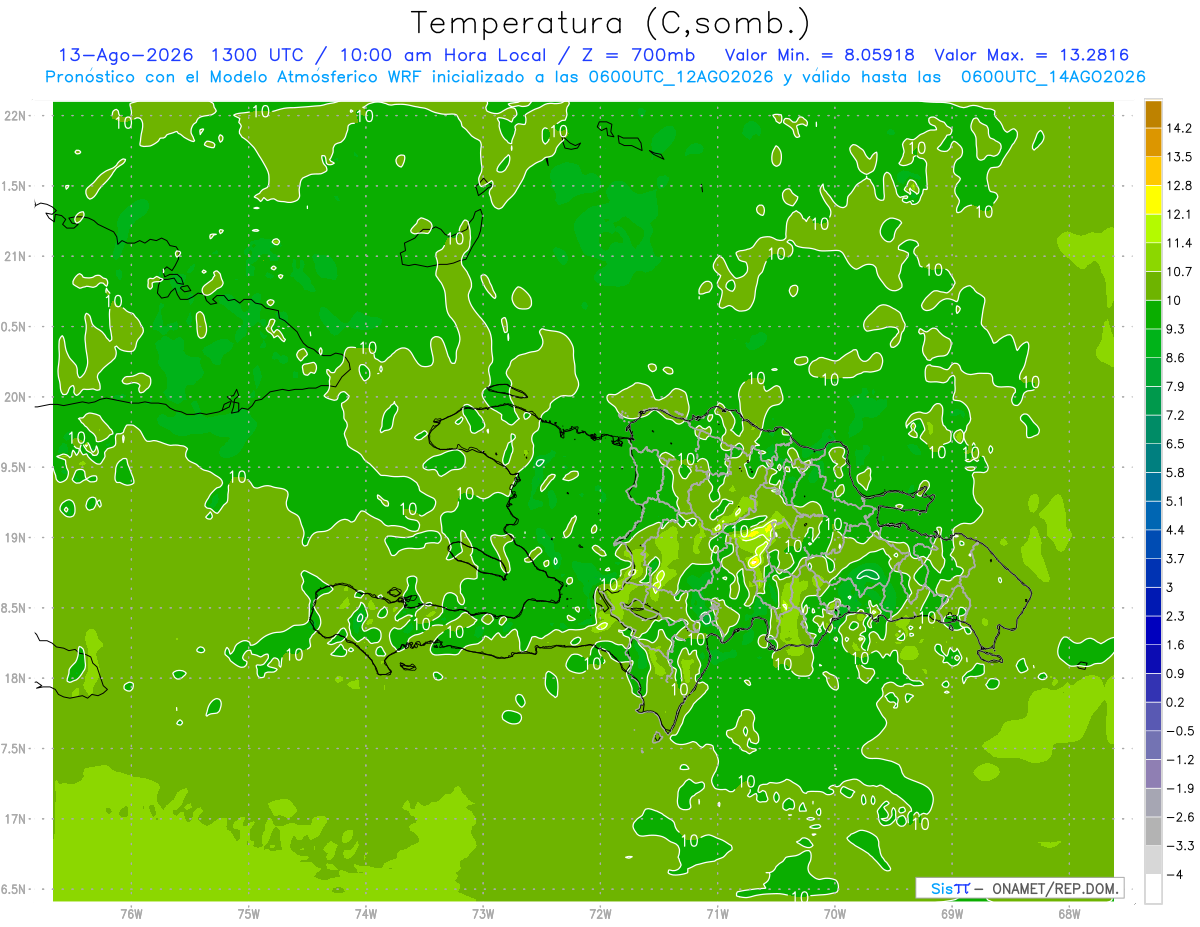
Task: Click the '68W' longitude axis label
Action: click(x=1069, y=913)
